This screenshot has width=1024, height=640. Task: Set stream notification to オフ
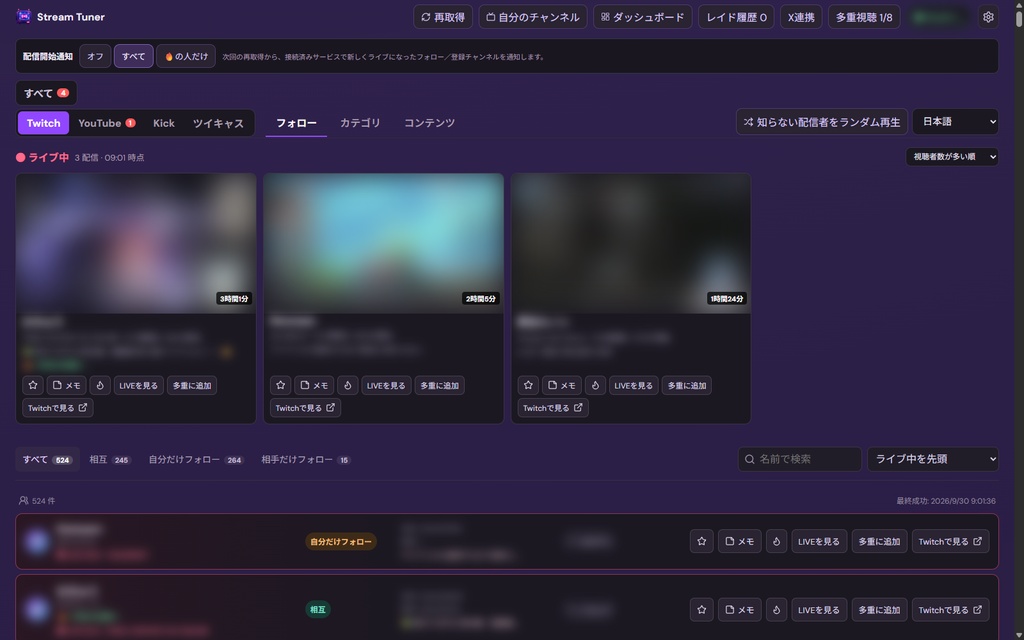tap(95, 56)
